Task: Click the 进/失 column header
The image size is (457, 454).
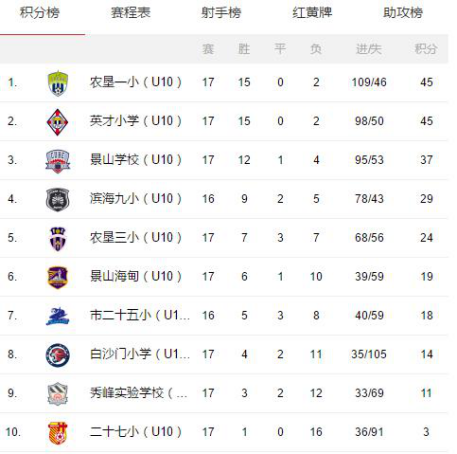Action: tap(369, 49)
